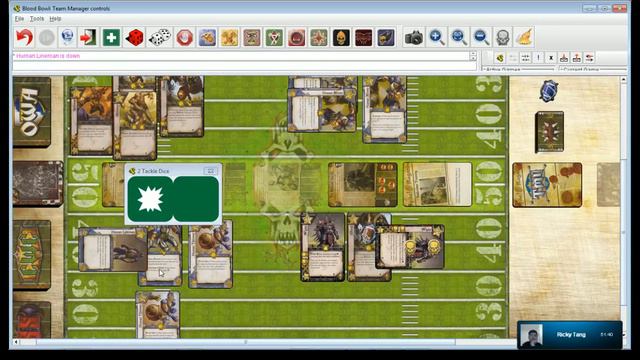This screenshot has height=360, width=640.
Task: Click the exclamation mark toolbar icon
Action: pyautogui.click(x=538, y=58)
